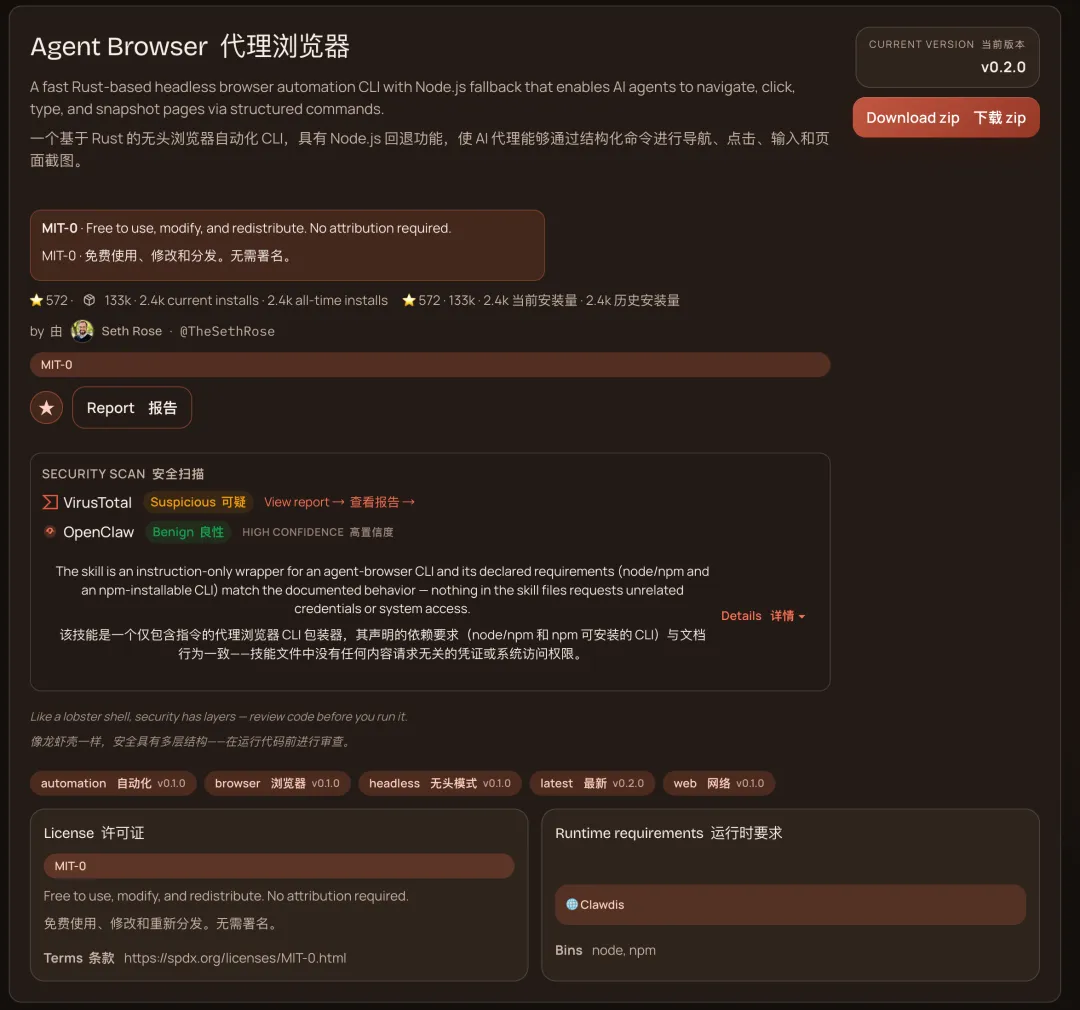Click the Agent Browser page title
The image size is (1080, 1010).
coord(190,47)
